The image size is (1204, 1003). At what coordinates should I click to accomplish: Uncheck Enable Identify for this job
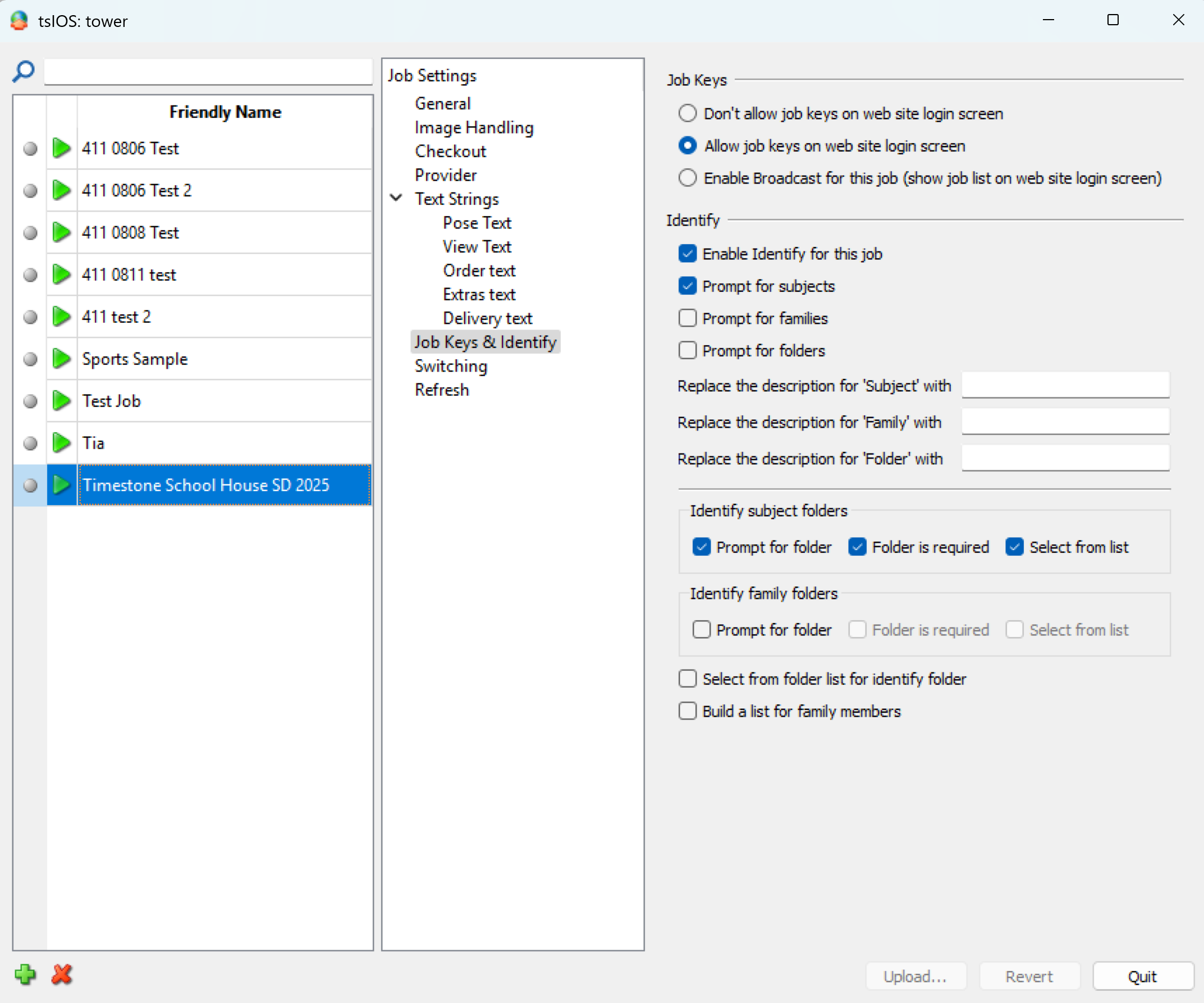(687, 253)
